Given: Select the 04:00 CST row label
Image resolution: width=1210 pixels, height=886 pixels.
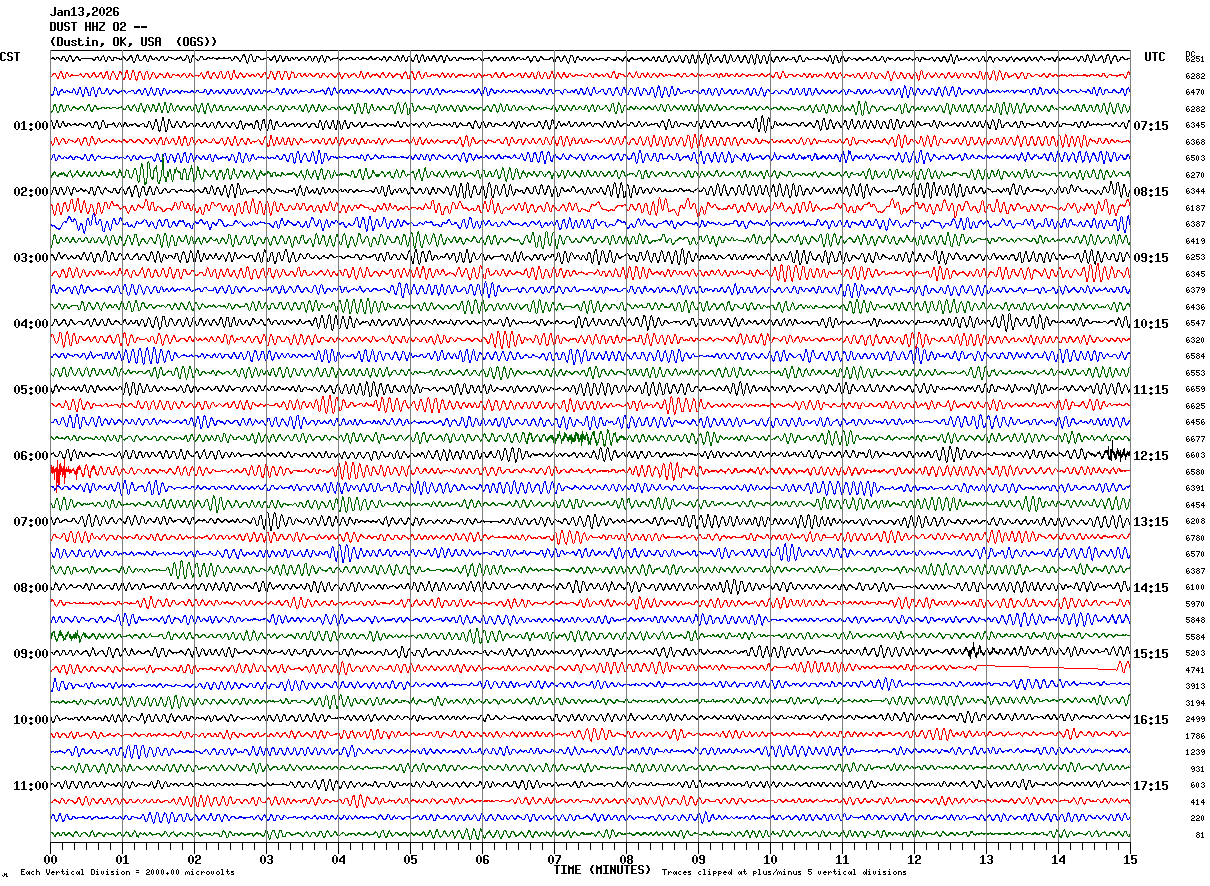Looking at the screenshot, I should coord(31,324).
